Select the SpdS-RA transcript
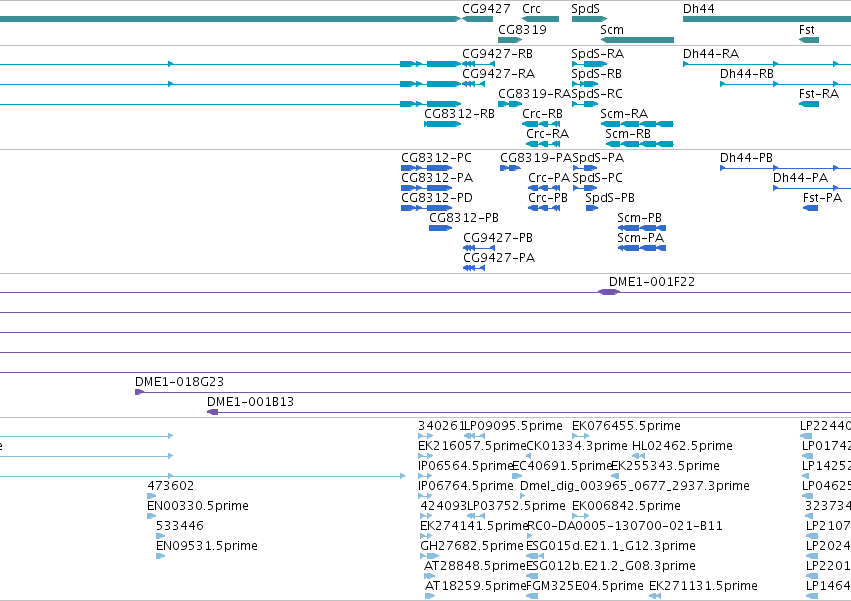Screen dimensions: 851x601 point(598,54)
